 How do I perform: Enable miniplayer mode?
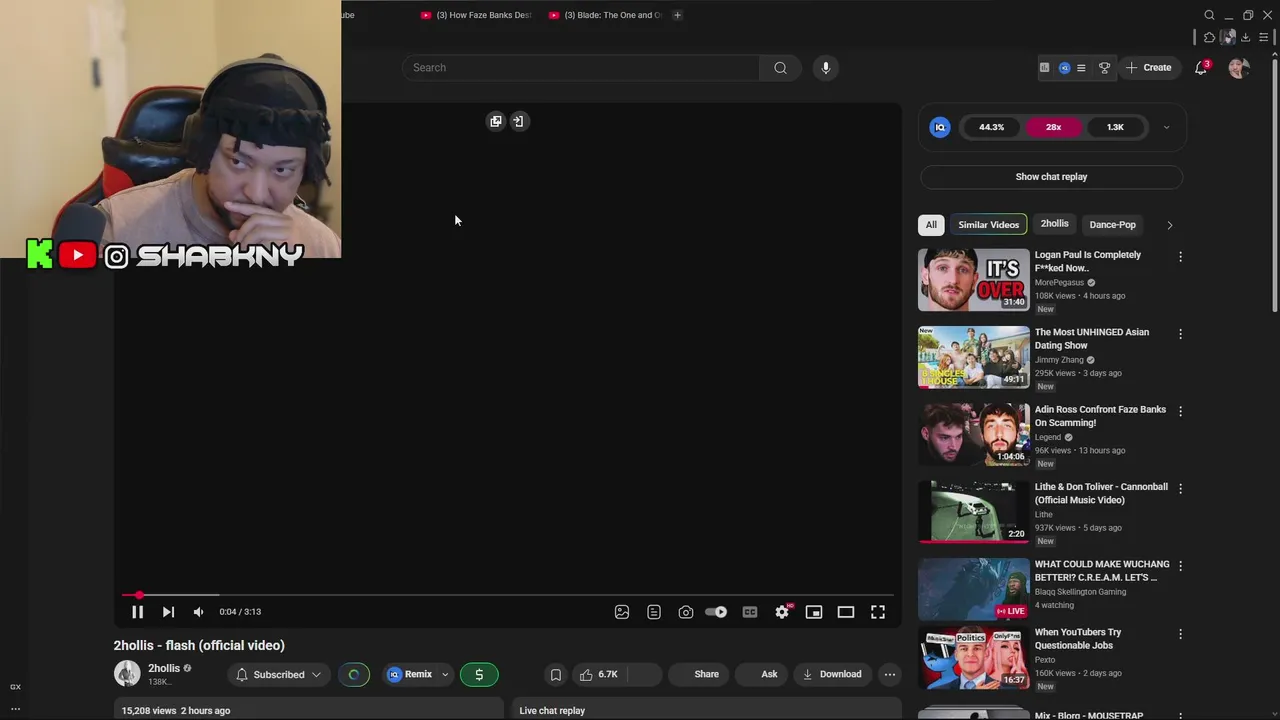(814, 612)
